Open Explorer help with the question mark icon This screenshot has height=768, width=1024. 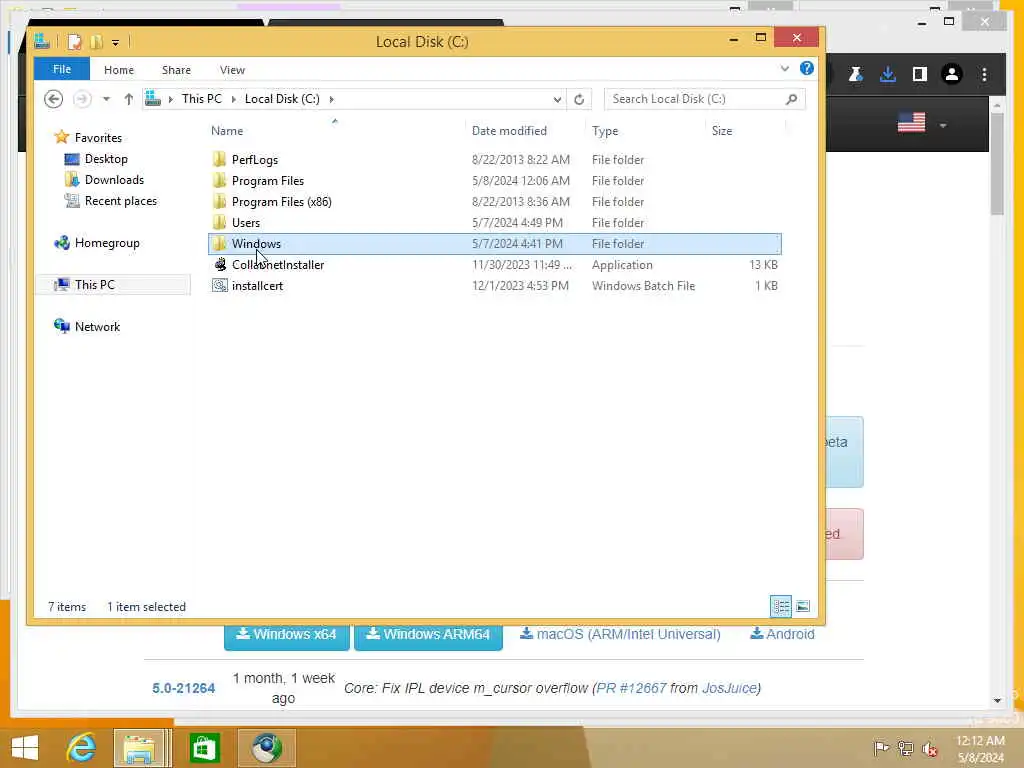[x=807, y=68]
